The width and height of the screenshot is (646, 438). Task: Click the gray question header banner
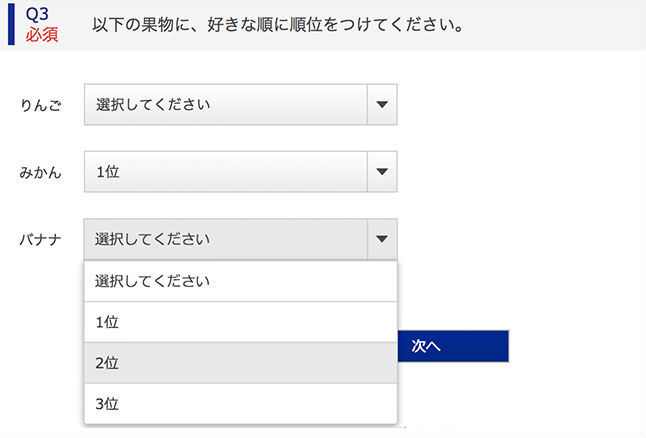click(x=560, y=25)
